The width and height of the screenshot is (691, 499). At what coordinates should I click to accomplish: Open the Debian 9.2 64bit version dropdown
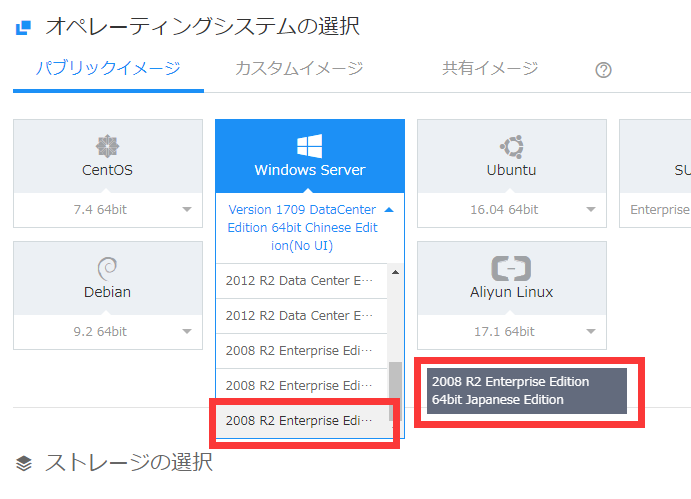(x=108, y=331)
